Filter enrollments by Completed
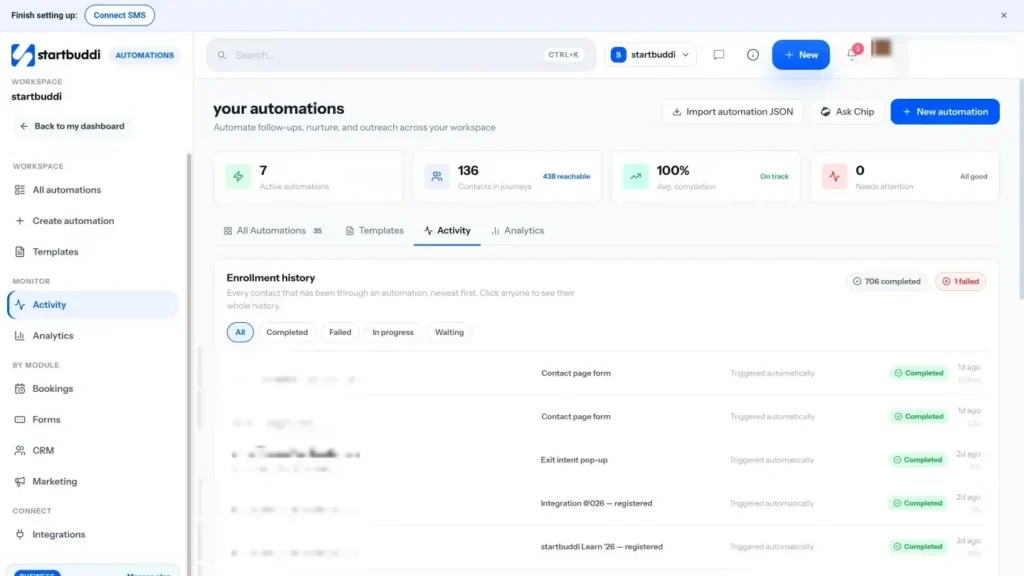 [x=287, y=332]
